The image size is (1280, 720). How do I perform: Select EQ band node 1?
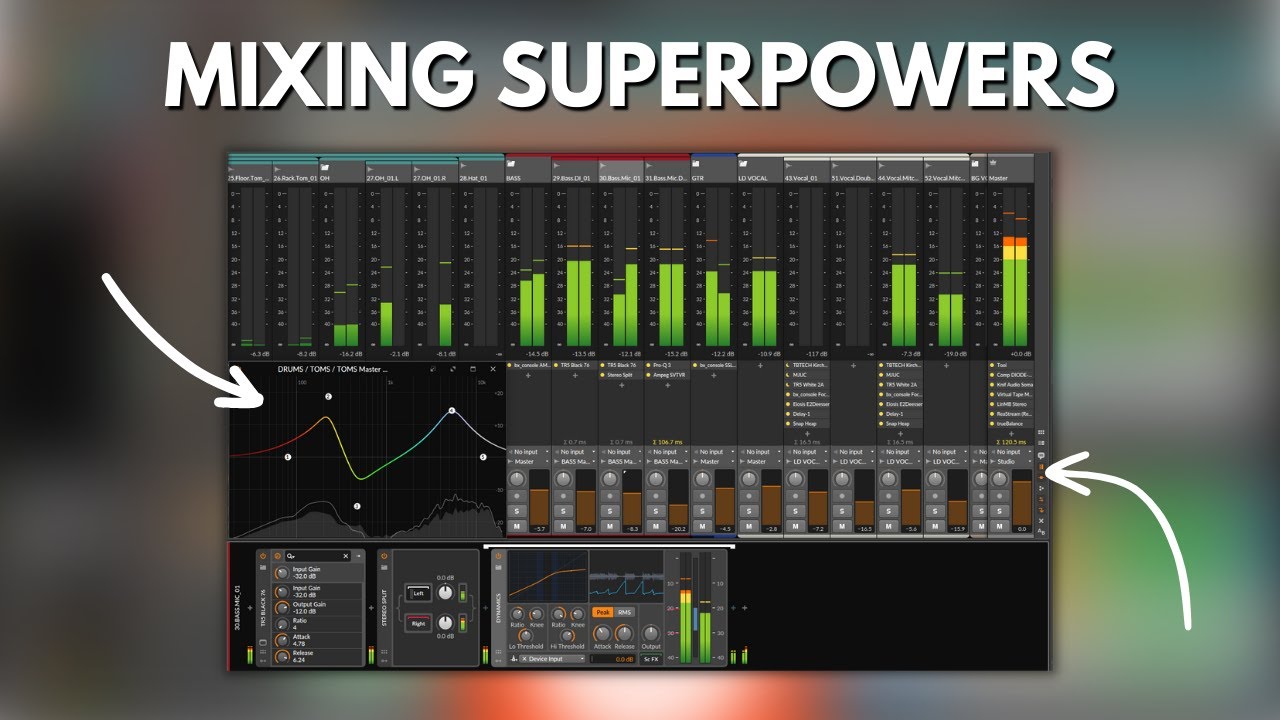288,457
